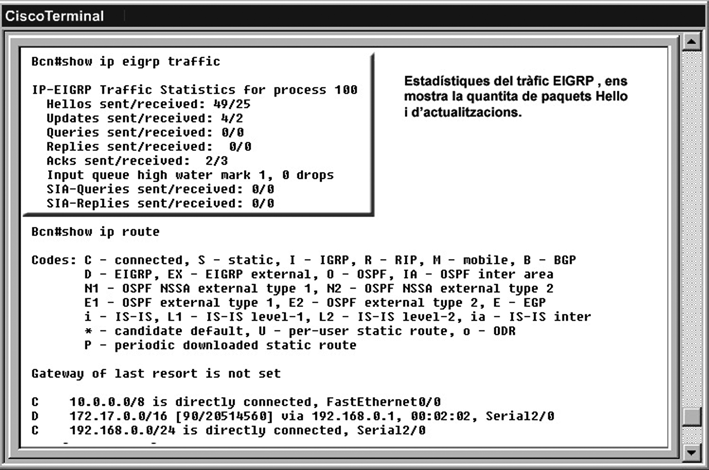Click the 'Input queue high water mark' line
709x470 pixels.
(x=190, y=174)
